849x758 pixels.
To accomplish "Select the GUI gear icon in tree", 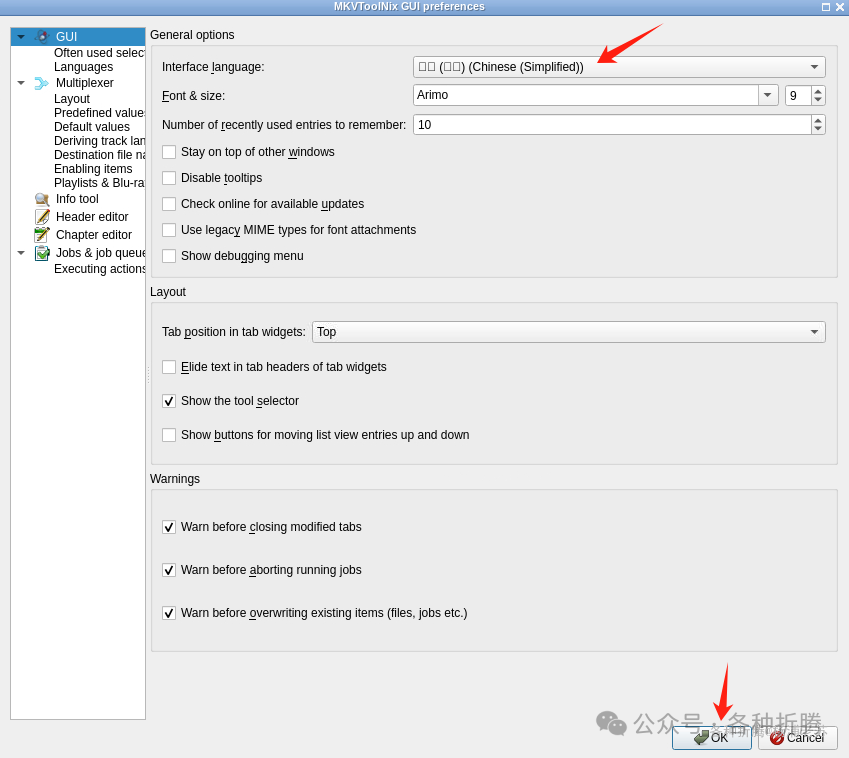I will [x=42, y=36].
